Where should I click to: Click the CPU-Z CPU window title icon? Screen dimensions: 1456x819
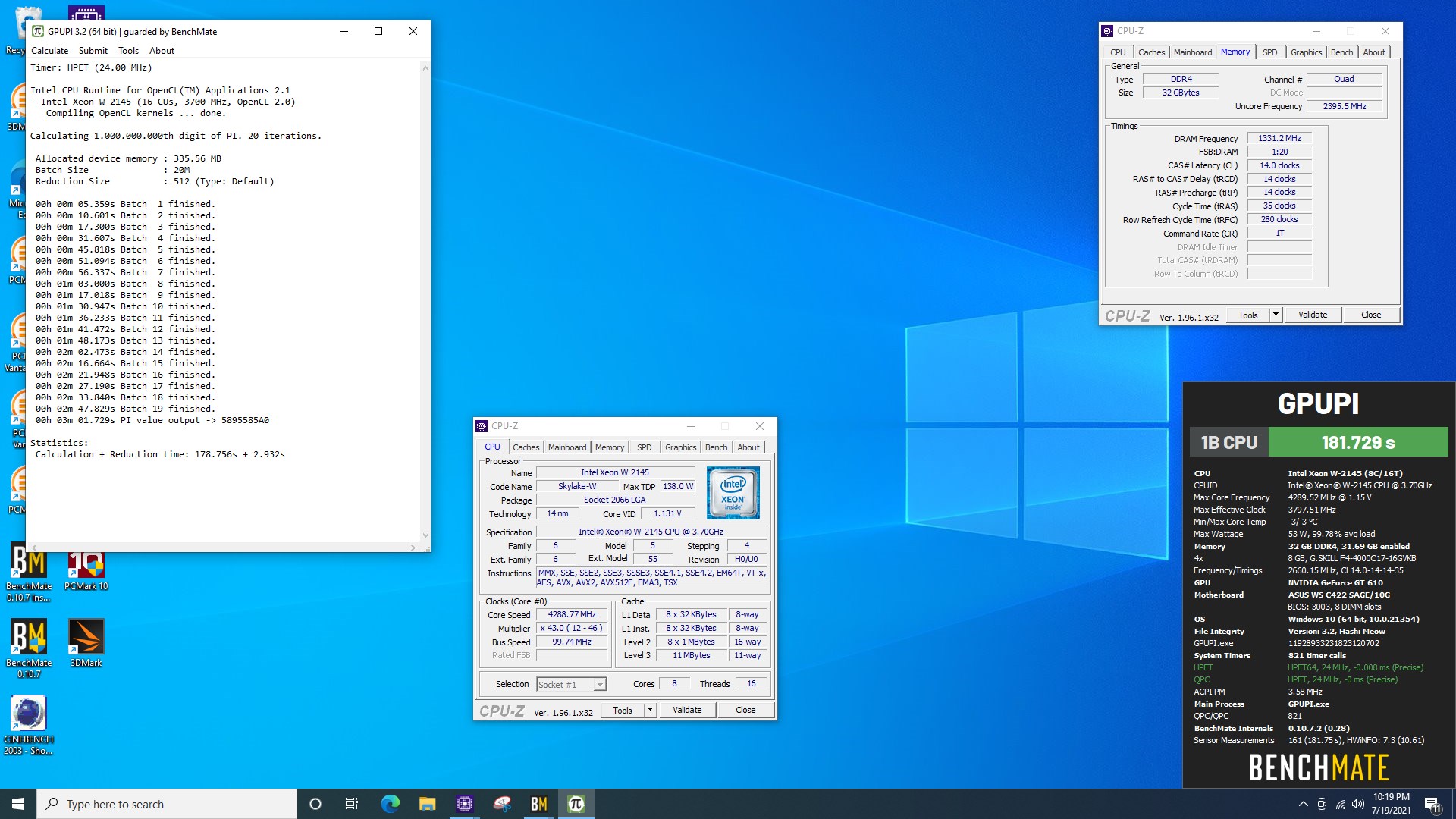(482, 426)
